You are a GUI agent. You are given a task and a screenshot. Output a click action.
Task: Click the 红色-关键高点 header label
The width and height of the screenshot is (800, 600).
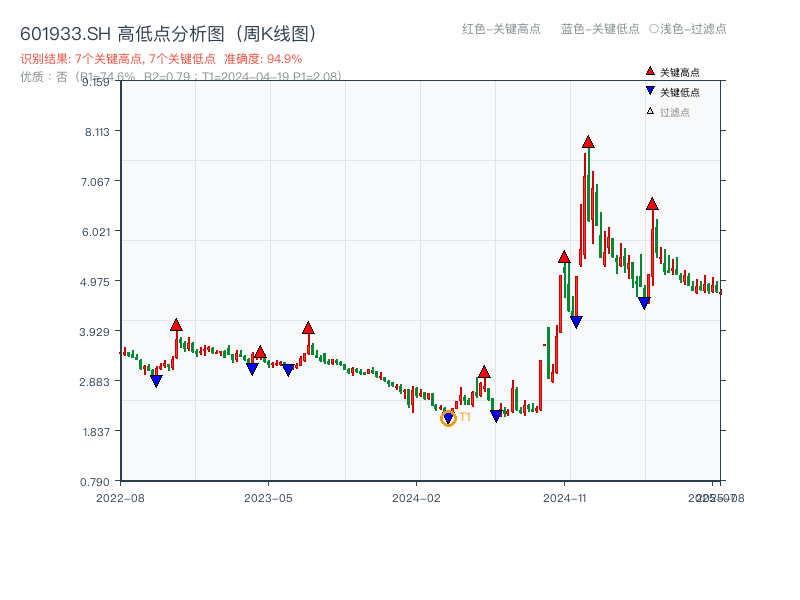point(501,29)
